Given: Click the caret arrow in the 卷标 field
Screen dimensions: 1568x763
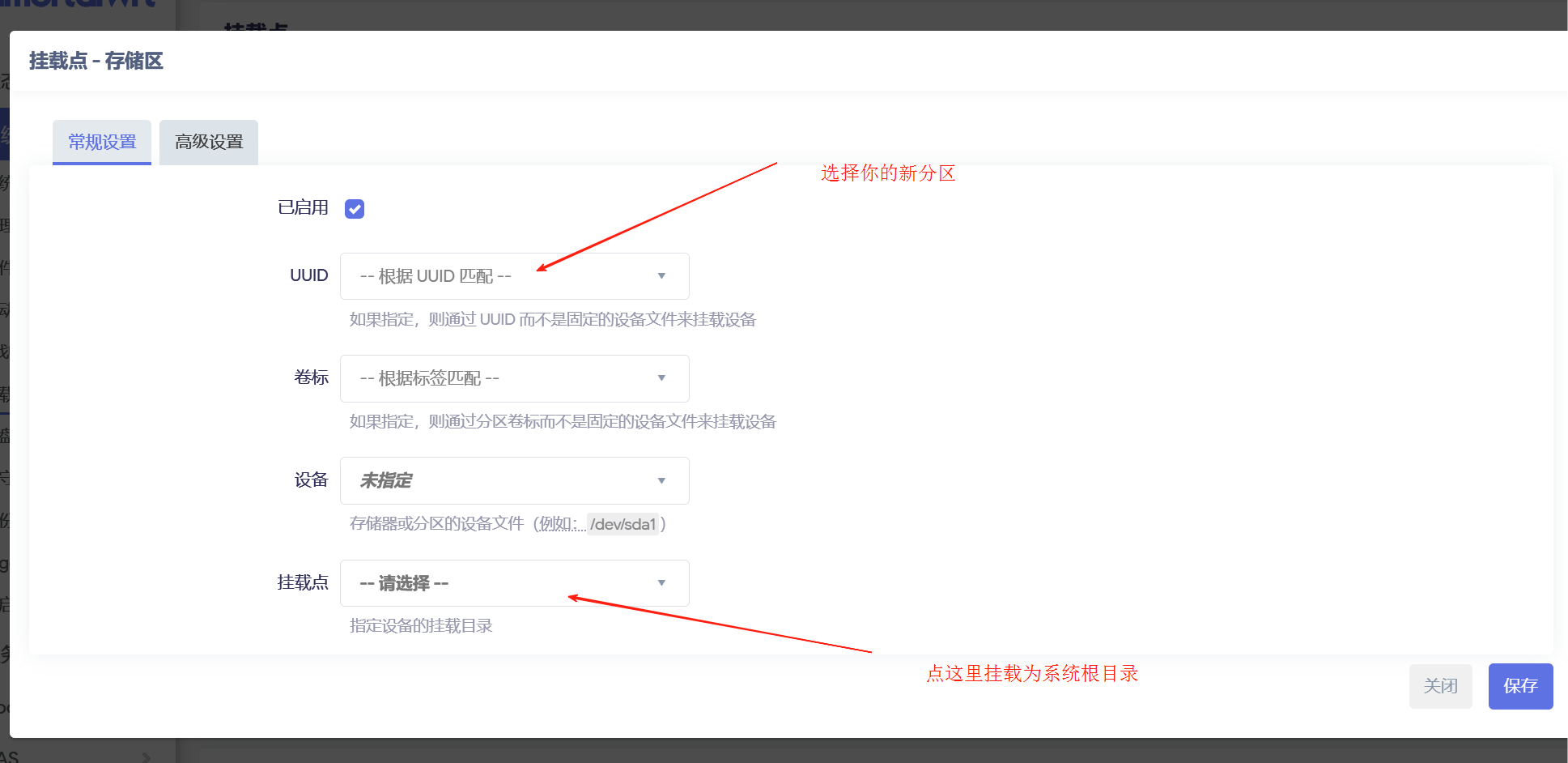Looking at the screenshot, I should point(661,378).
